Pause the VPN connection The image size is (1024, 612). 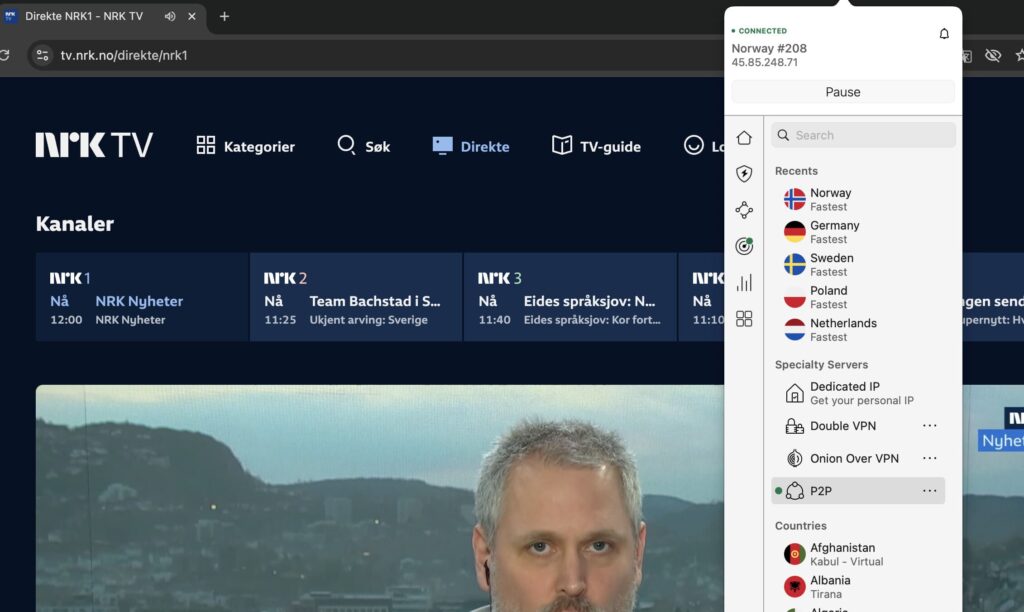click(843, 92)
